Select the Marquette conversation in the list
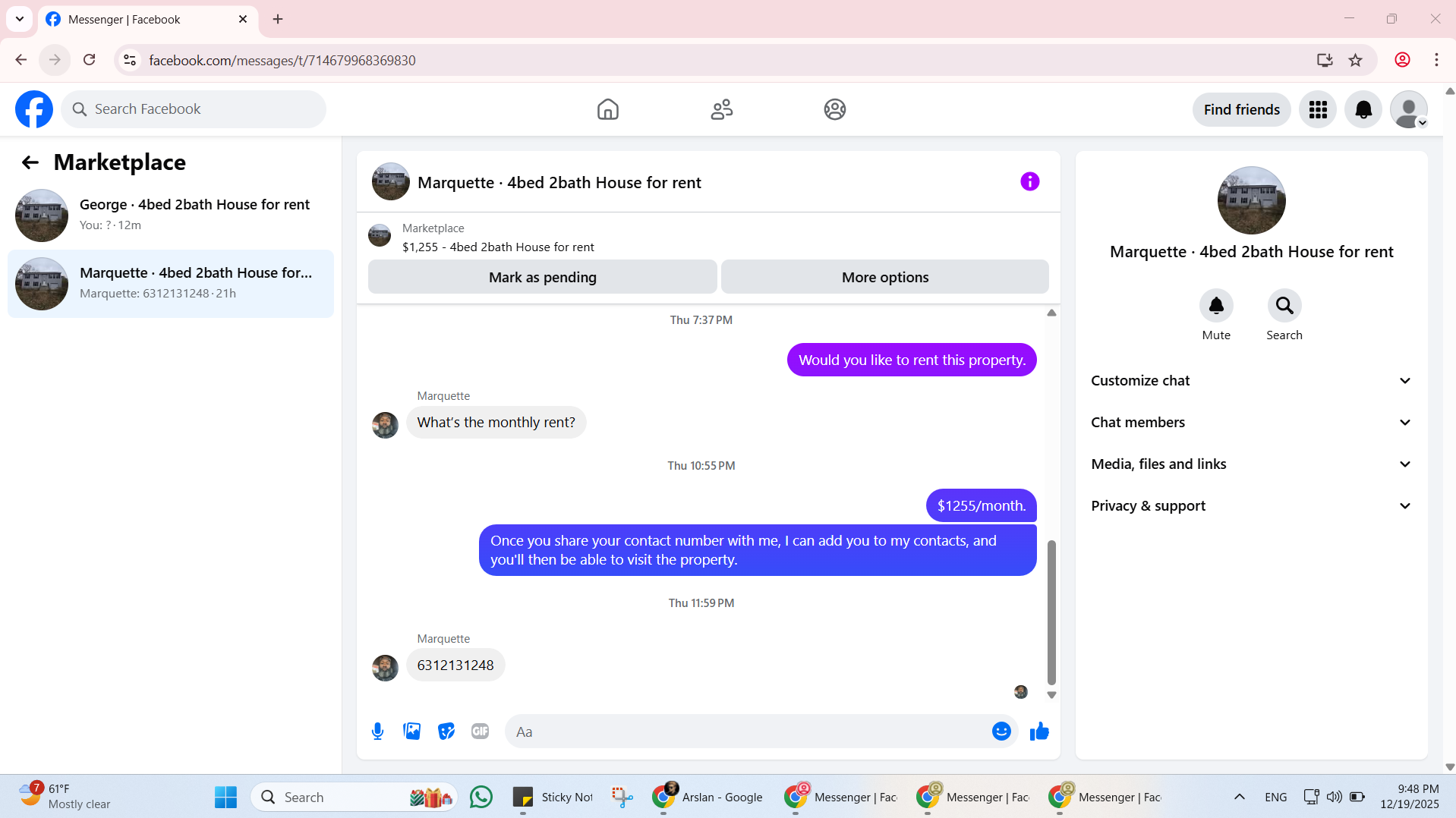Viewport: 1456px width, 818px height. [171, 284]
